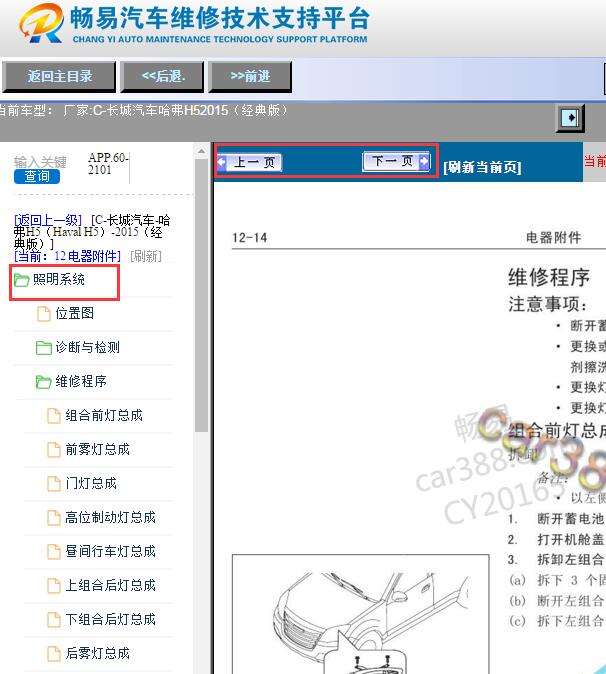
Task: Click the 高位制动灯总成 page icon
Action: [x=54, y=518]
